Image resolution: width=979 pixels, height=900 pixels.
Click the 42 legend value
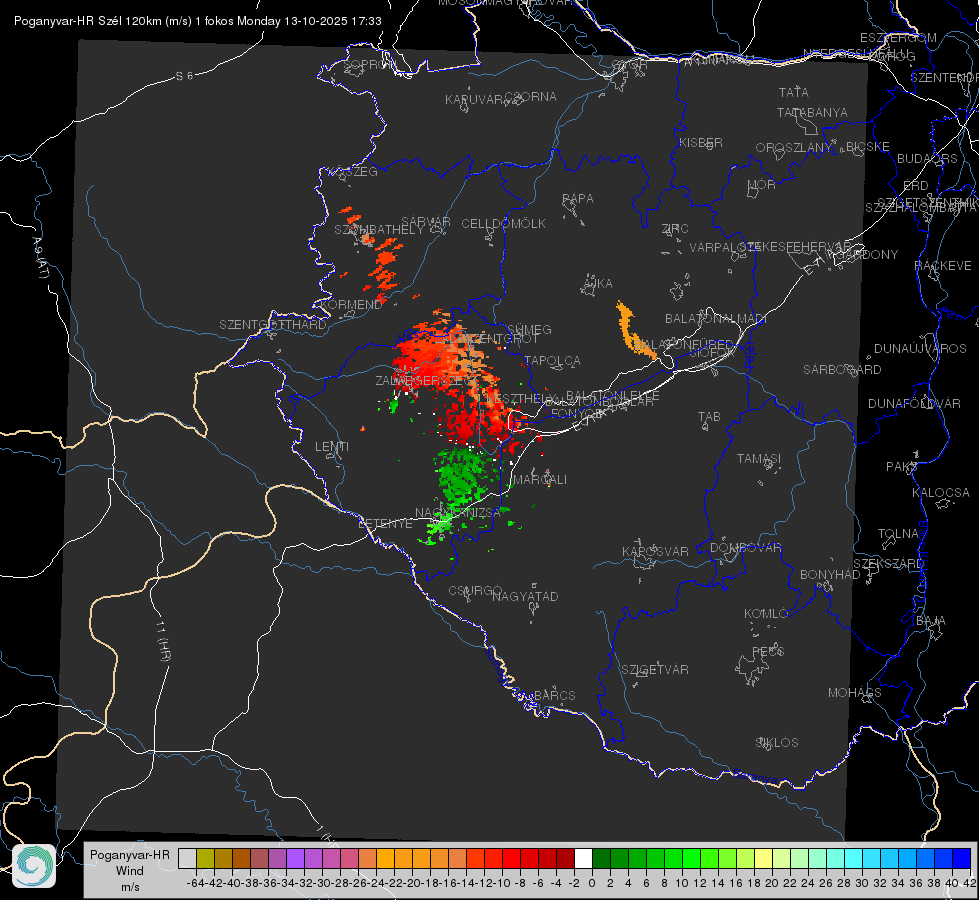click(970, 883)
